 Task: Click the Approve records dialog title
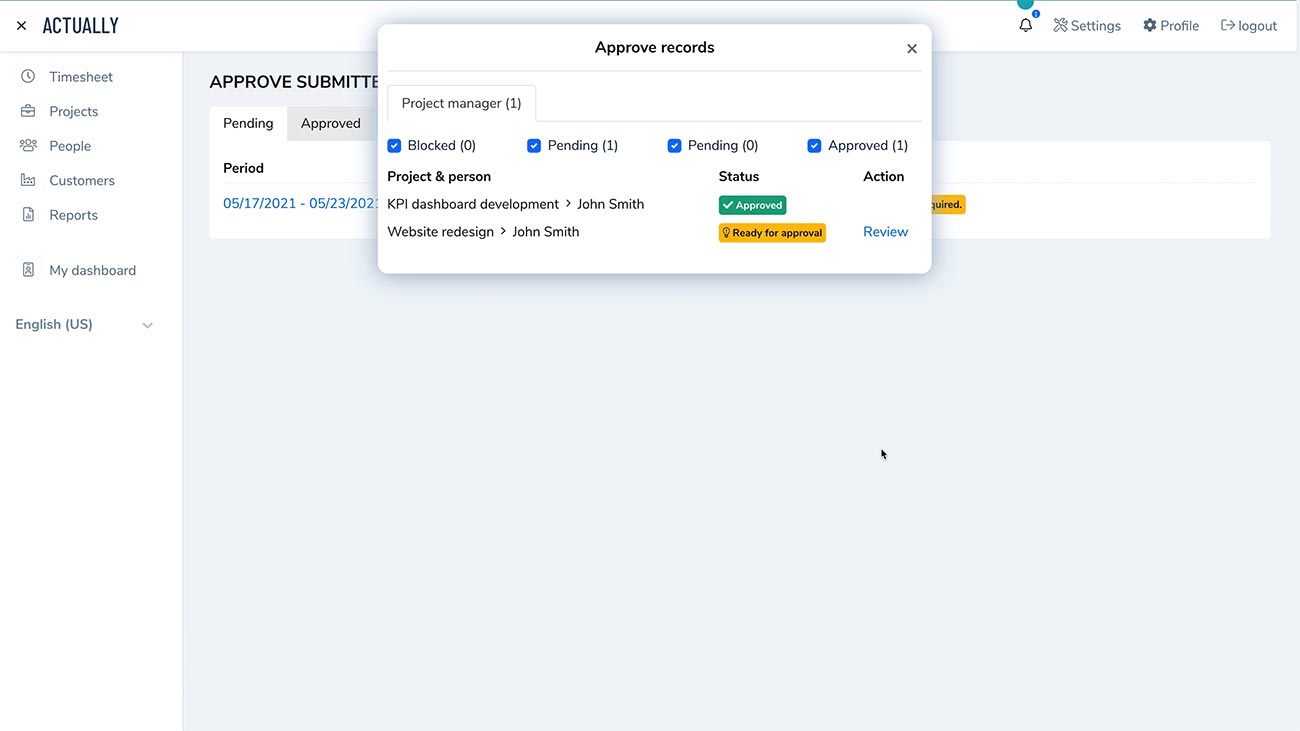[655, 48]
